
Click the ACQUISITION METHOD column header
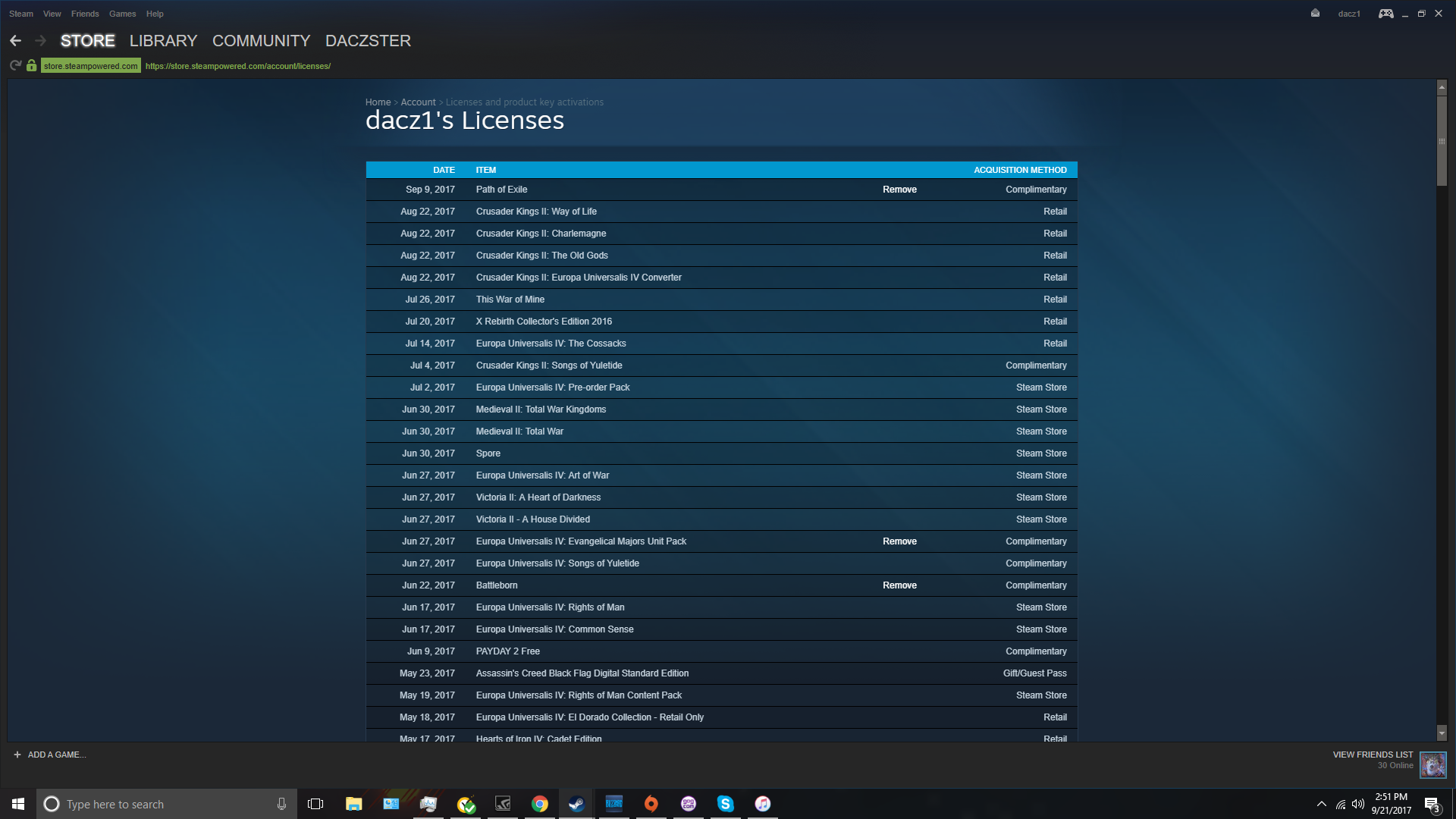1020,170
